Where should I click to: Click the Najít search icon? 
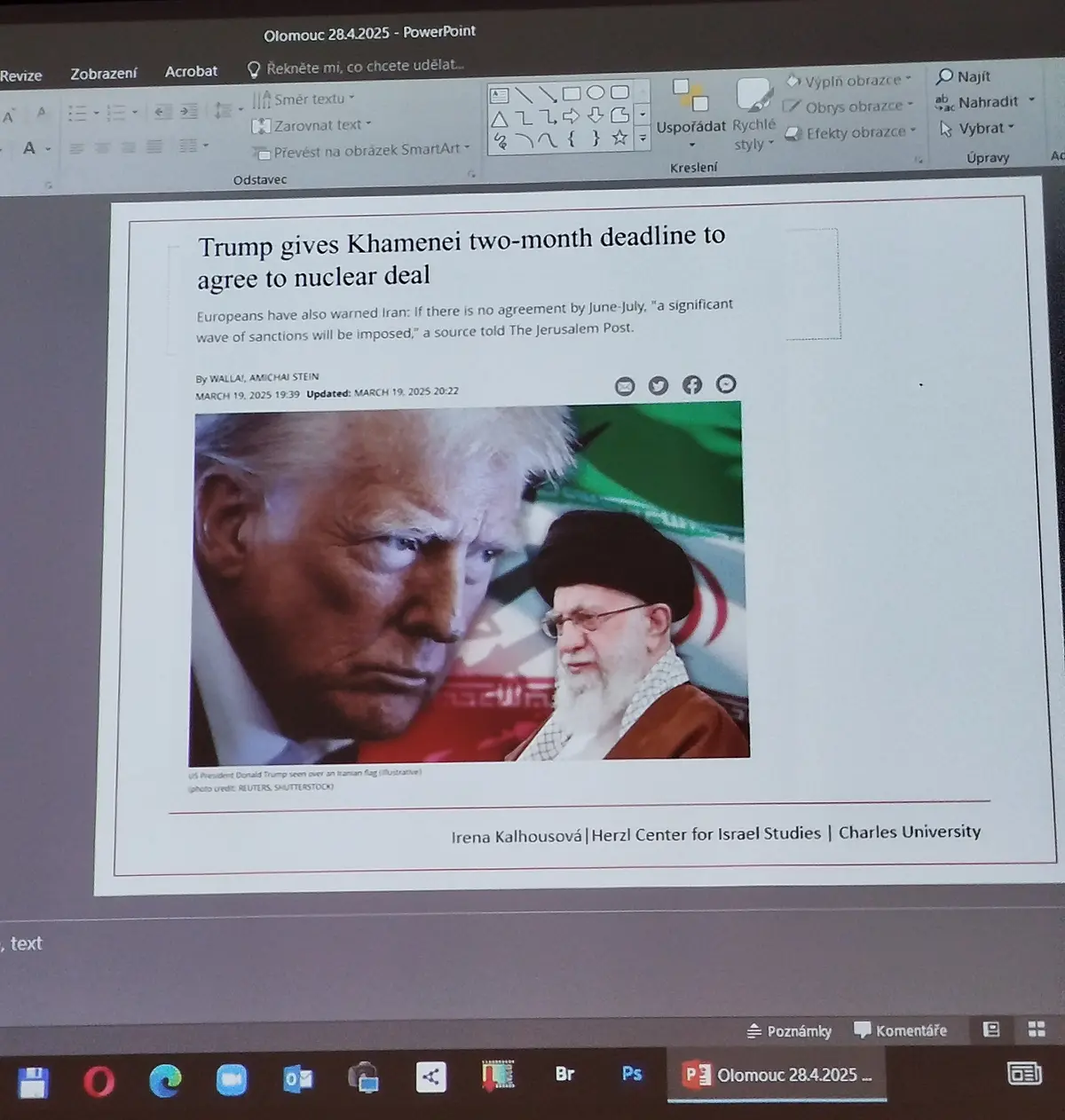coord(945,77)
